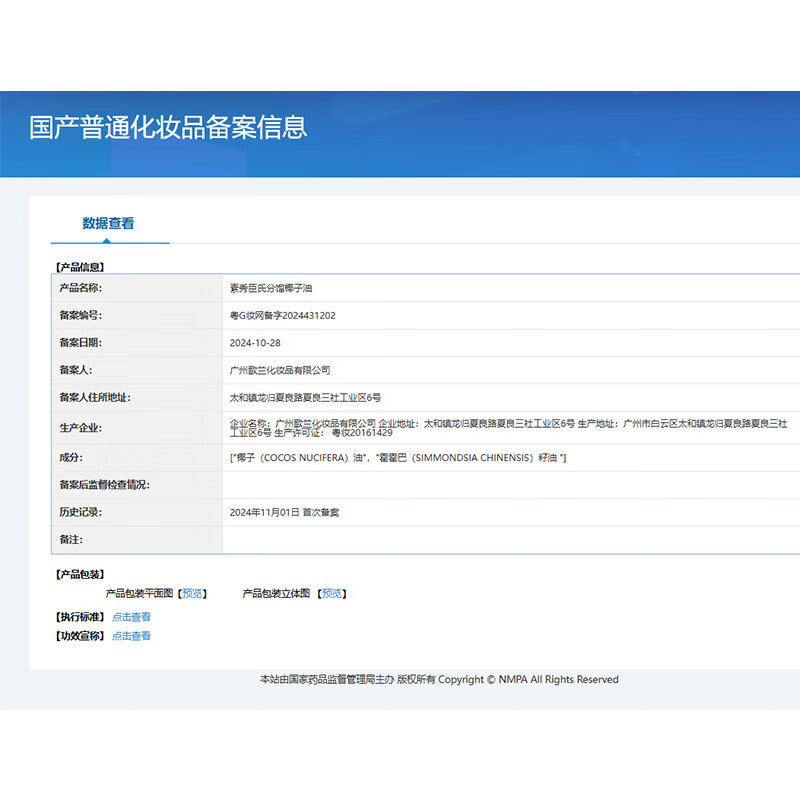The image size is (800, 800).
Task: Select filer 广州歌兰化妆品有限公司
Action: [x=280, y=370]
